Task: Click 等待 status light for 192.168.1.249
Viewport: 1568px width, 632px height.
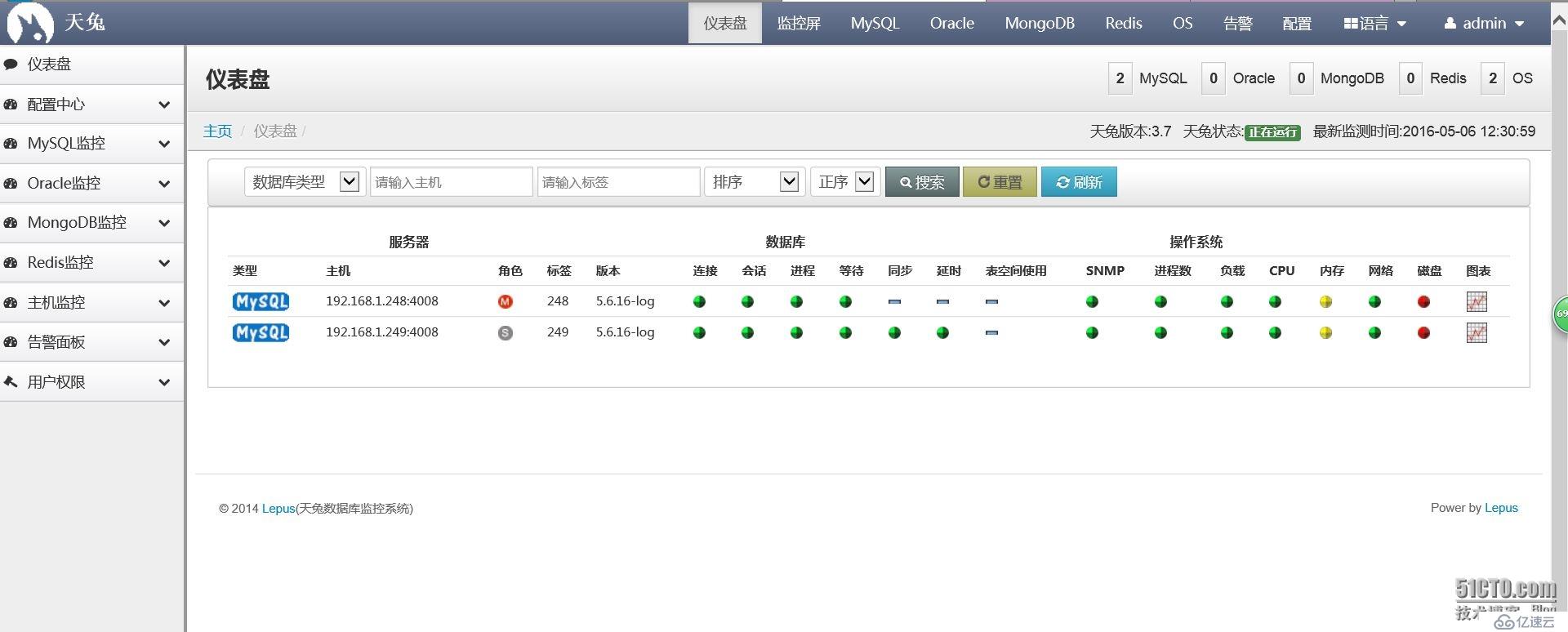Action: [x=845, y=332]
